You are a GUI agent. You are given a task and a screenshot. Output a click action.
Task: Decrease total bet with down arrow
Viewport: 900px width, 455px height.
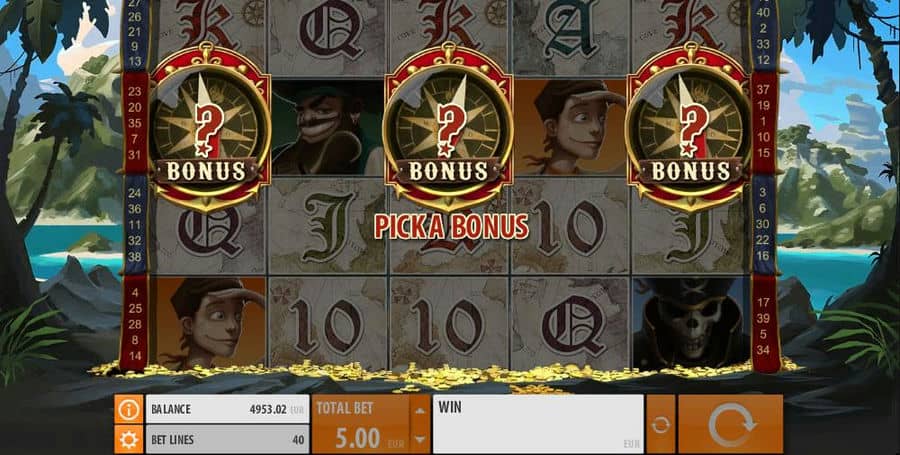pos(420,440)
